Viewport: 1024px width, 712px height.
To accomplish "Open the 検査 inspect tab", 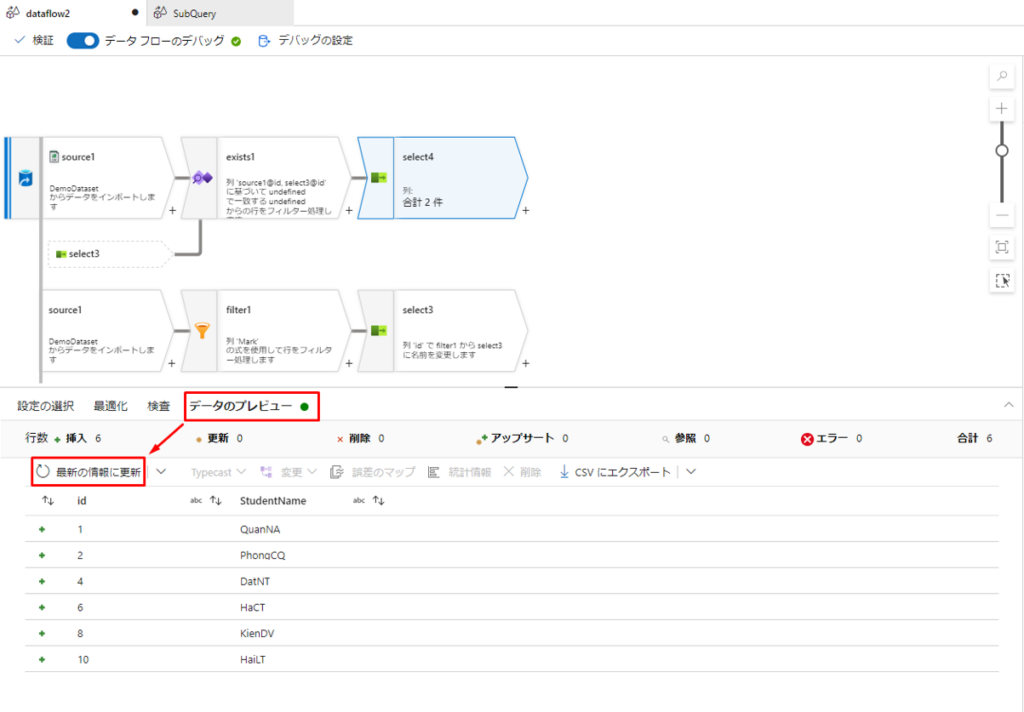I will coord(159,406).
